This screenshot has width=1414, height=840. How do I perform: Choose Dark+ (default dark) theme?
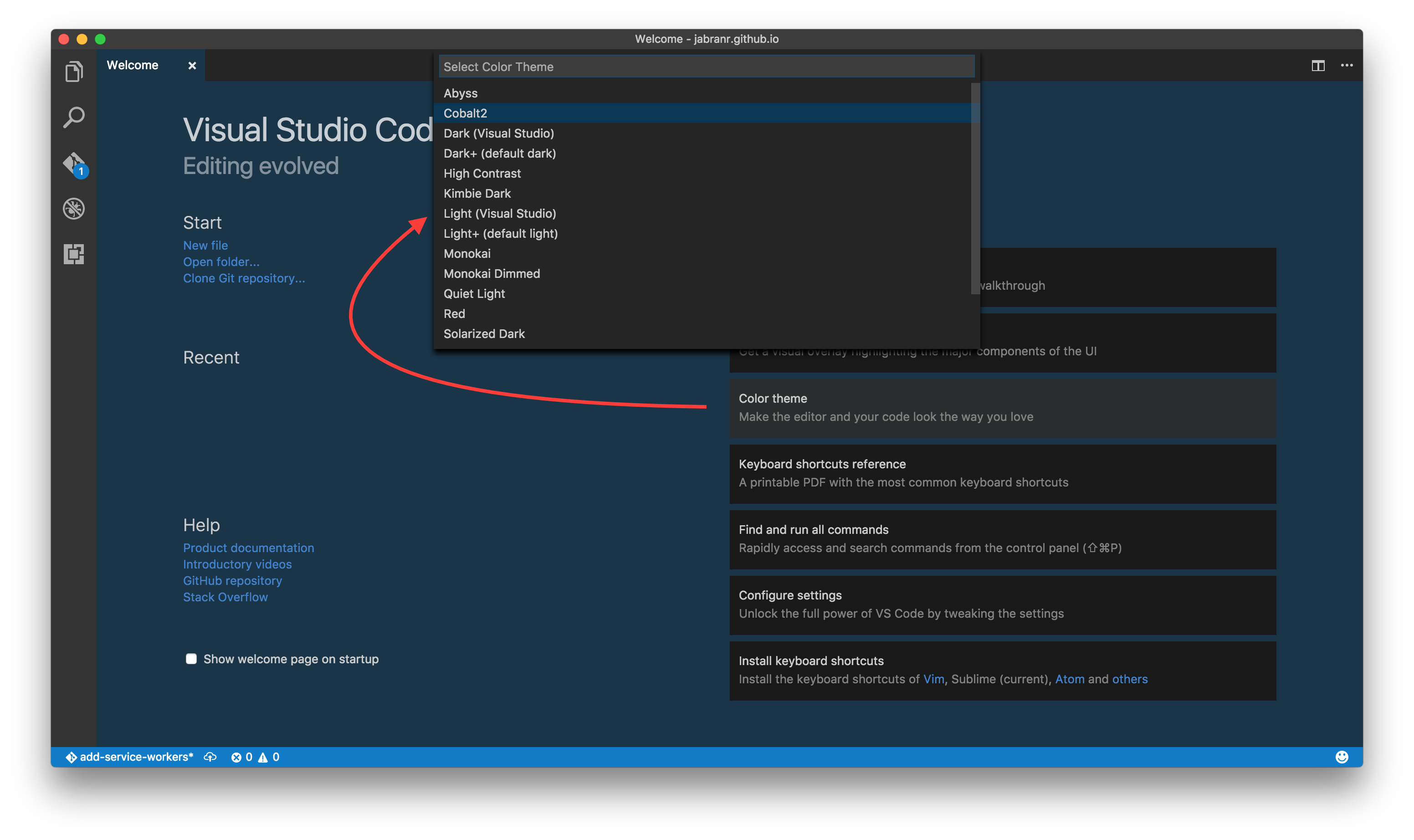[x=702, y=154]
